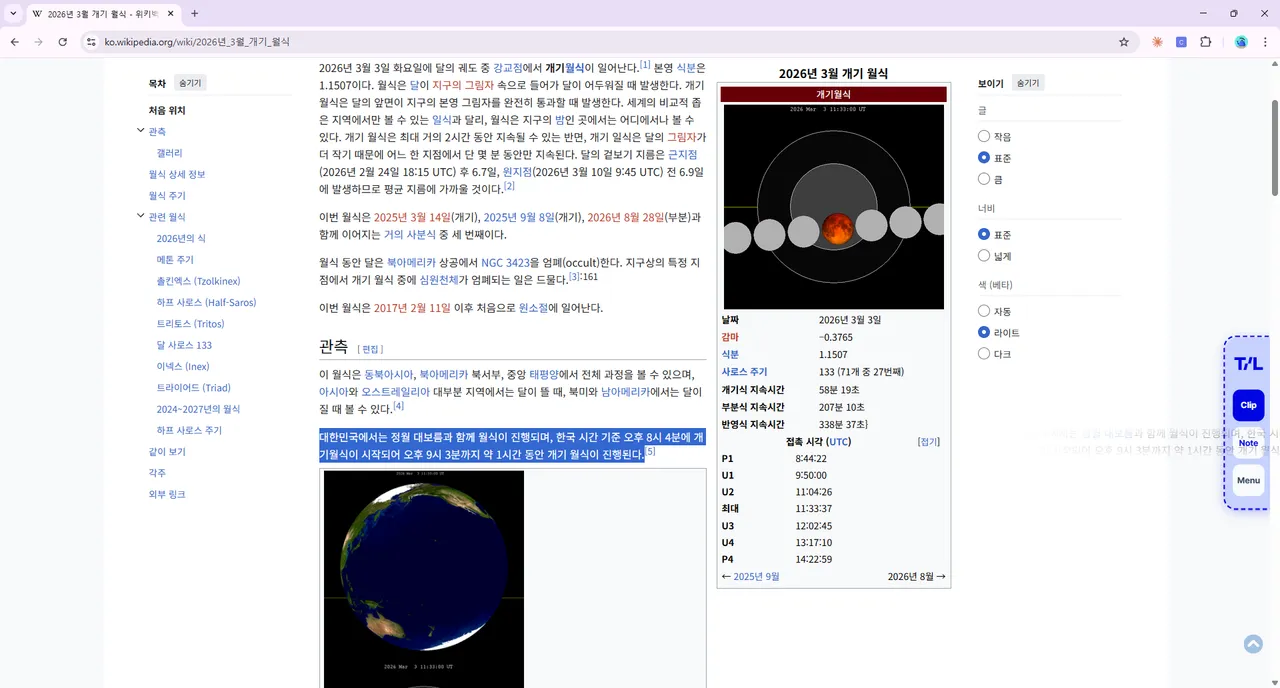Close the 2026년 3월 개기 월식 tab
Screen dimensions: 1280x688
pos(169,14)
